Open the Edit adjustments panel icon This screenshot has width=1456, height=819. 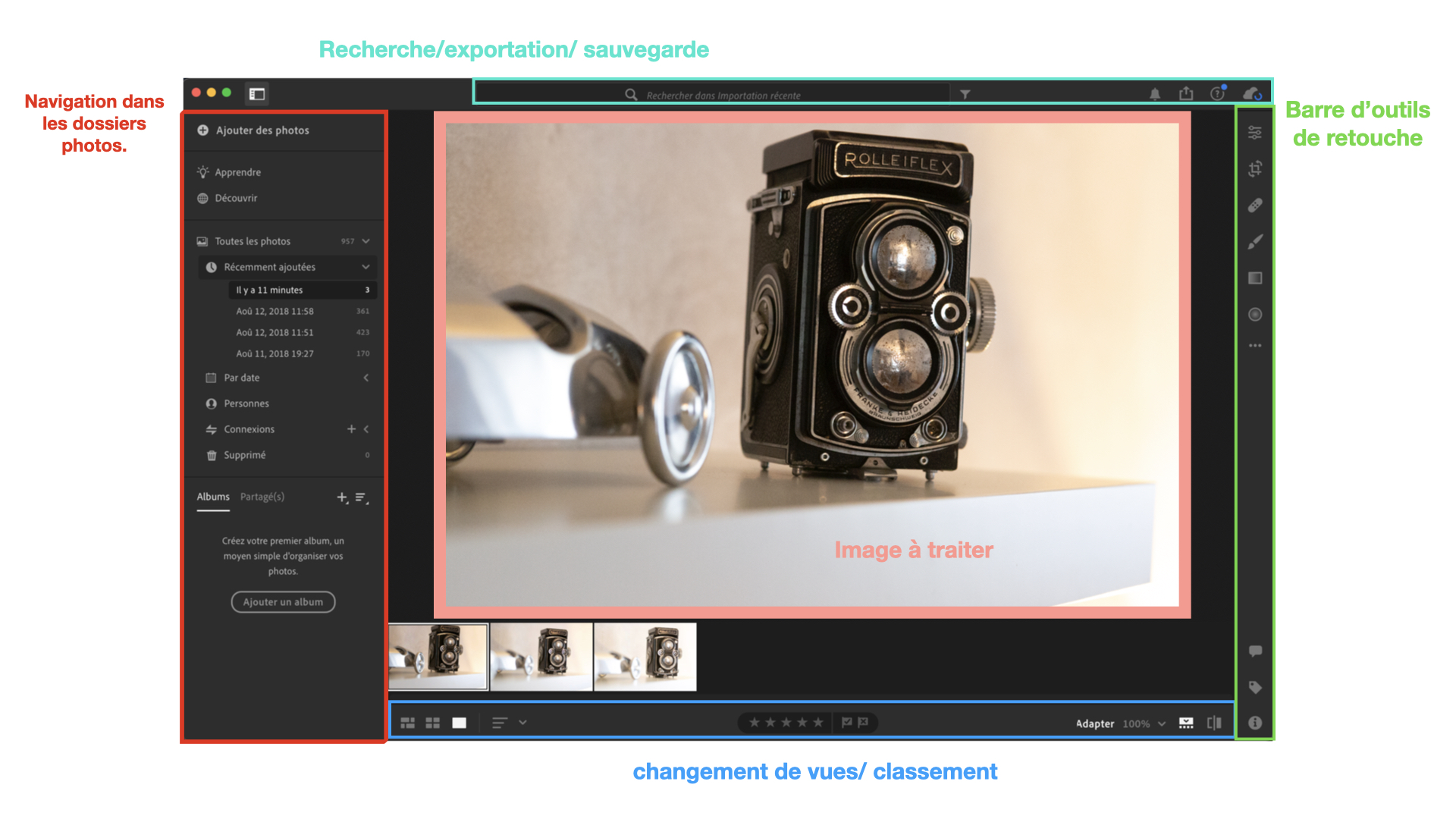tap(1255, 133)
